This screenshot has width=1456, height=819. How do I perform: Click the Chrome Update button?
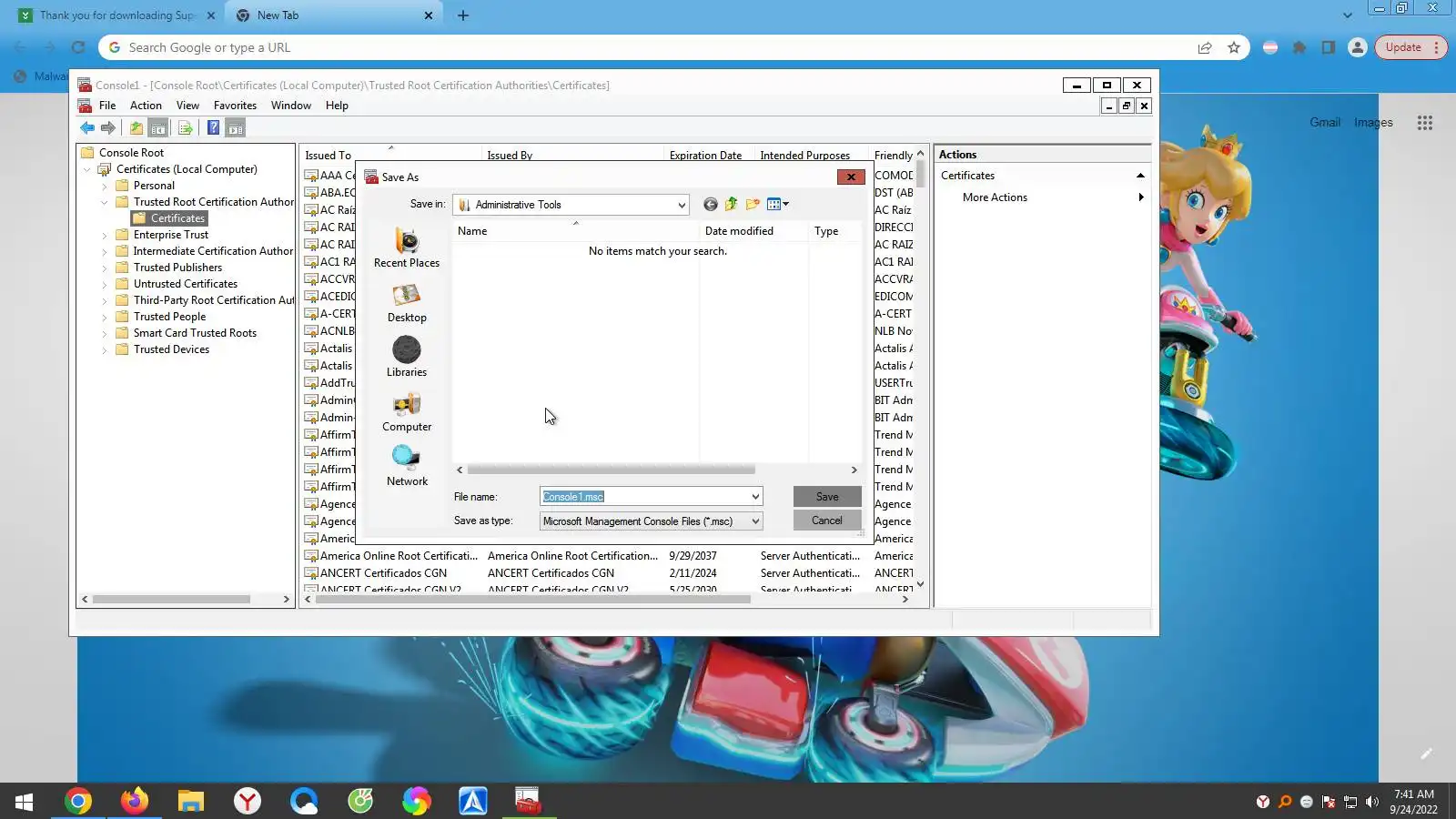(x=1410, y=47)
